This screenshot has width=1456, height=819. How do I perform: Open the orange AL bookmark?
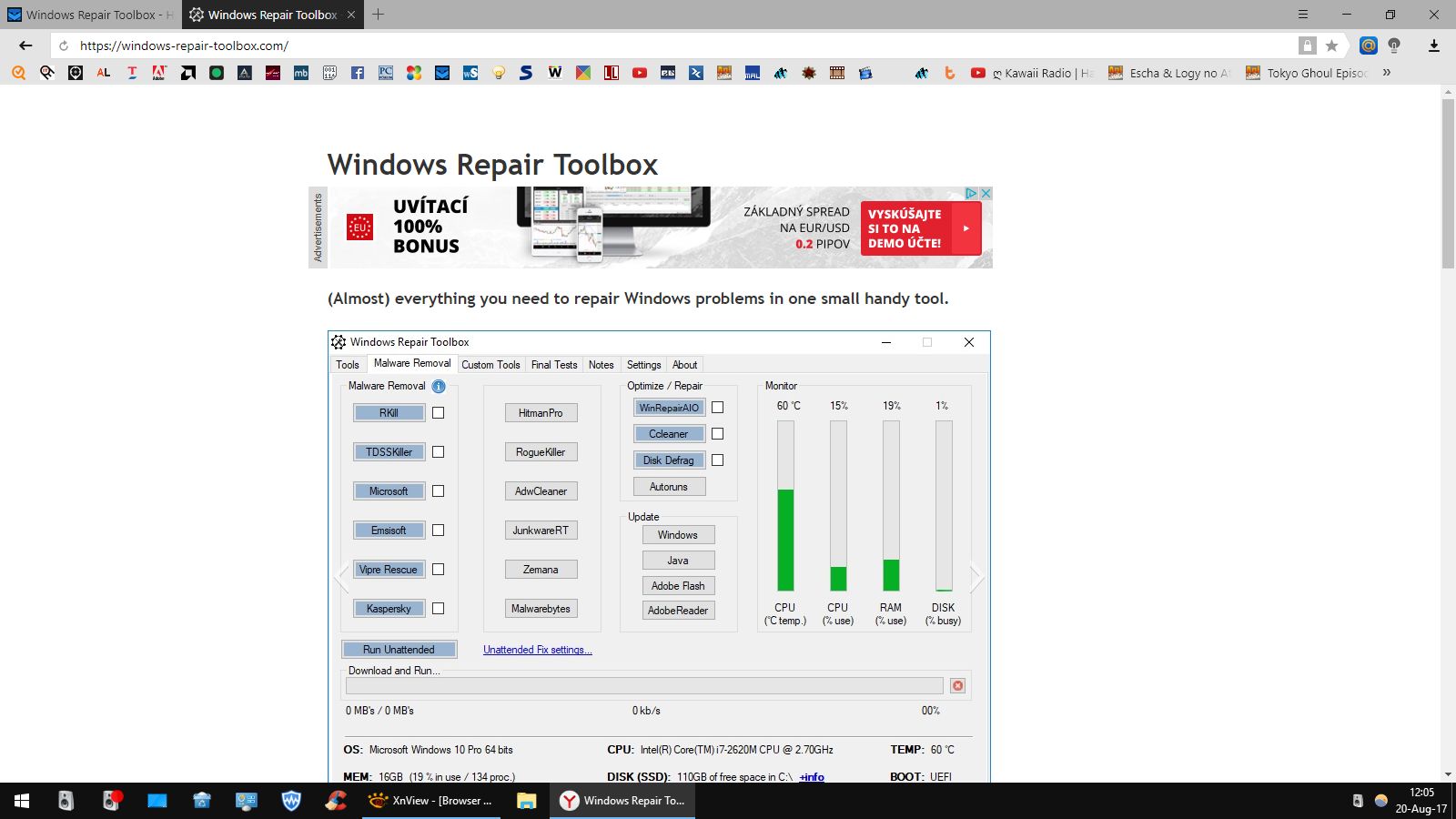[x=104, y=73]
